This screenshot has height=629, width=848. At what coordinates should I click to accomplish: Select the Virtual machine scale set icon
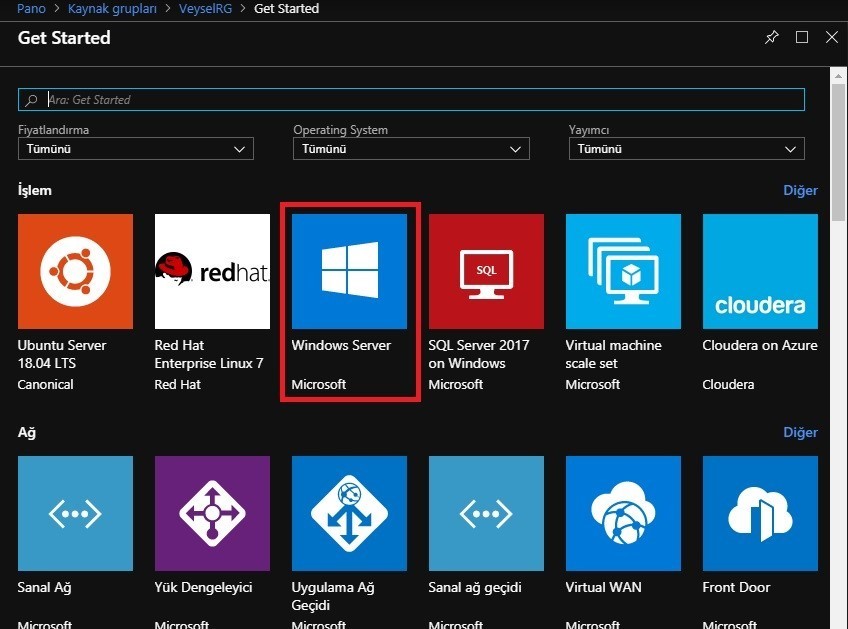(623, 271)
